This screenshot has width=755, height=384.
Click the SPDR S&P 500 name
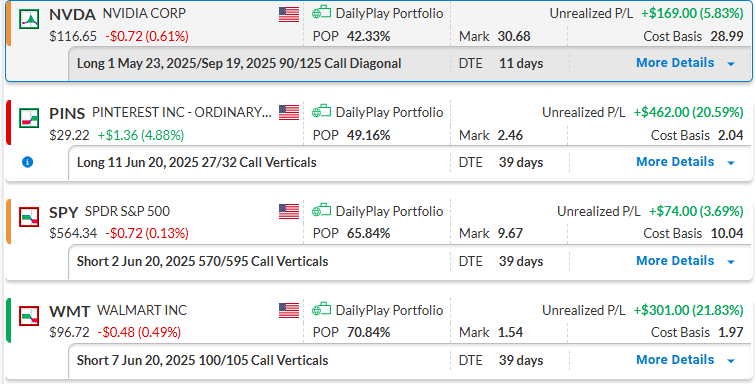(x=128, y=212)
